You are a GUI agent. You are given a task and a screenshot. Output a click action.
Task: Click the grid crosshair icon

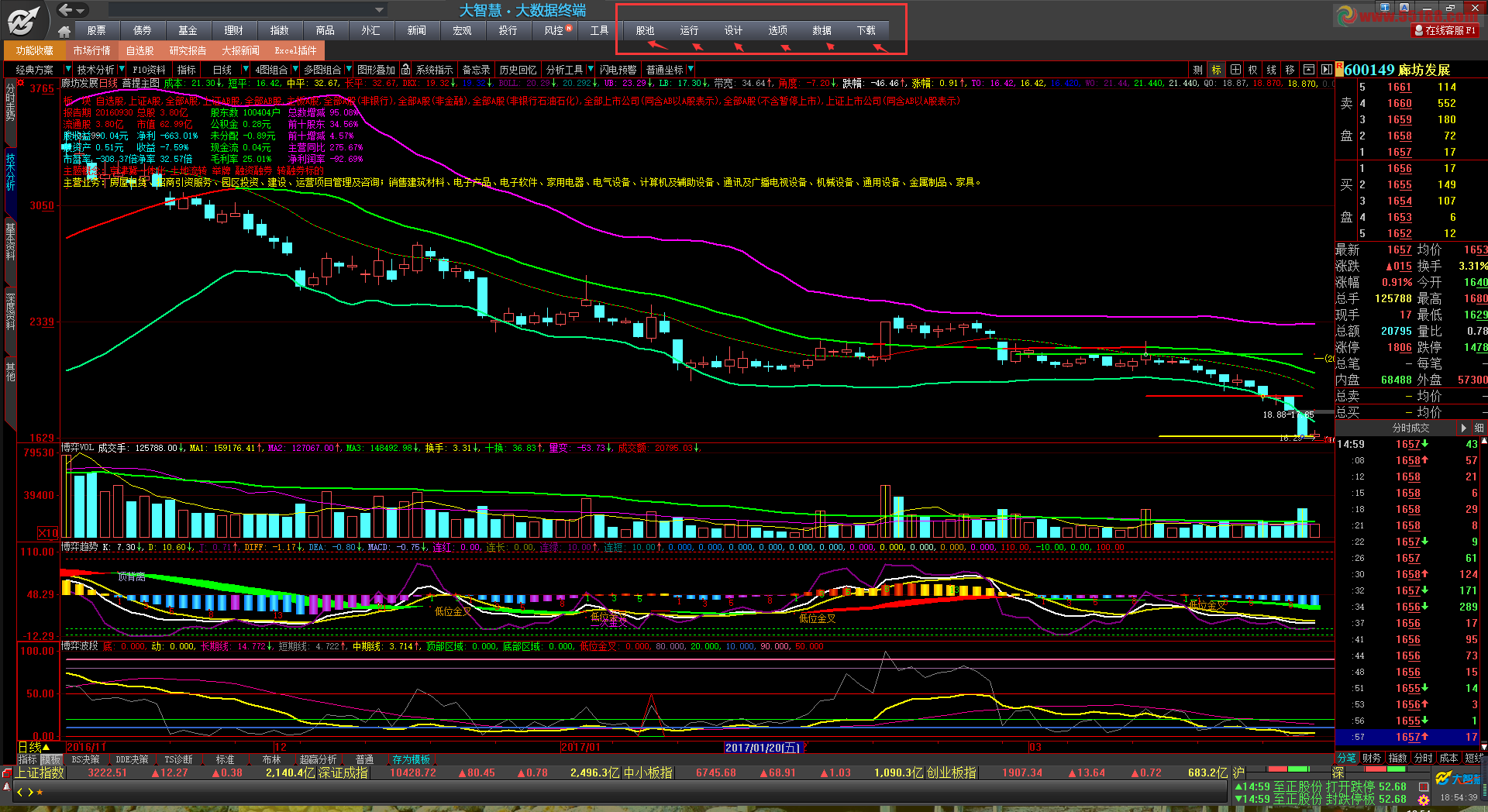[x=1235, y=70]
